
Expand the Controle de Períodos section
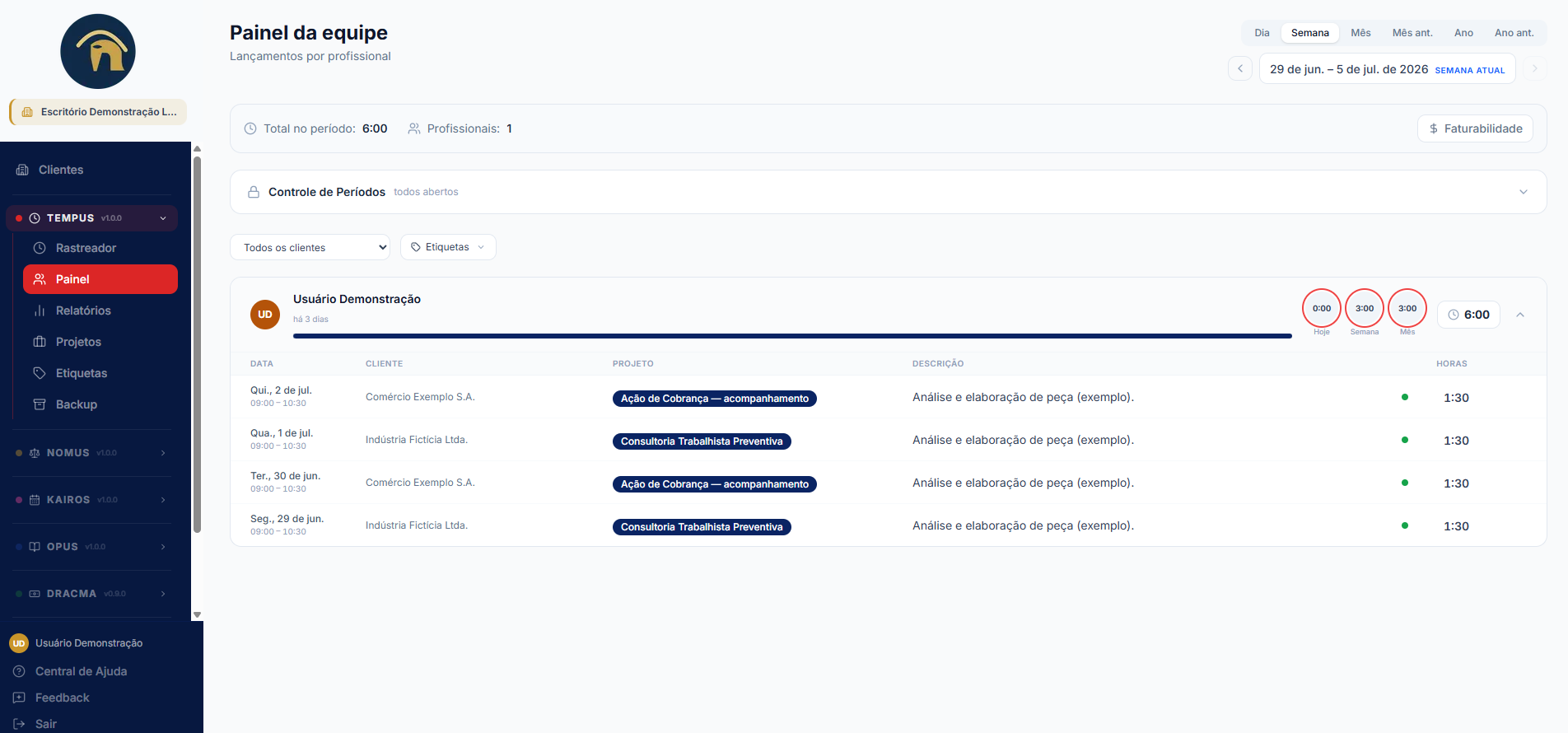[x=888, y=192]
